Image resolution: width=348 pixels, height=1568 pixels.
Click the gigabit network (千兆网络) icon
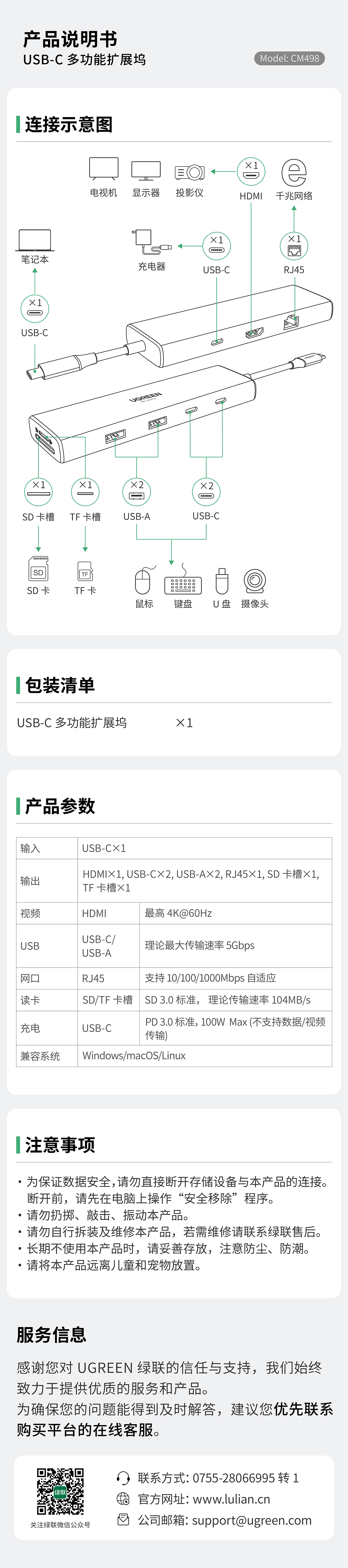pyautogui.click(x=294, y=172)
